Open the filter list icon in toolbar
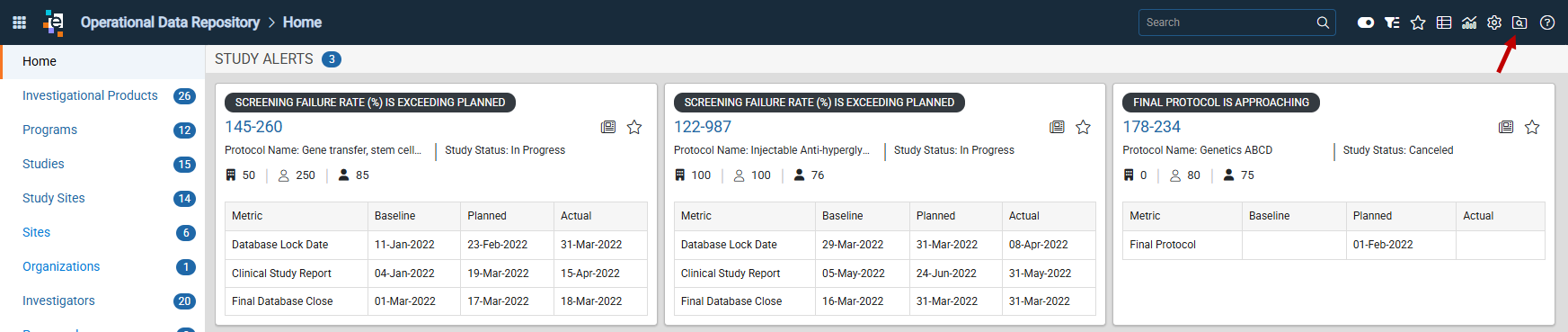 point(1392,22)
